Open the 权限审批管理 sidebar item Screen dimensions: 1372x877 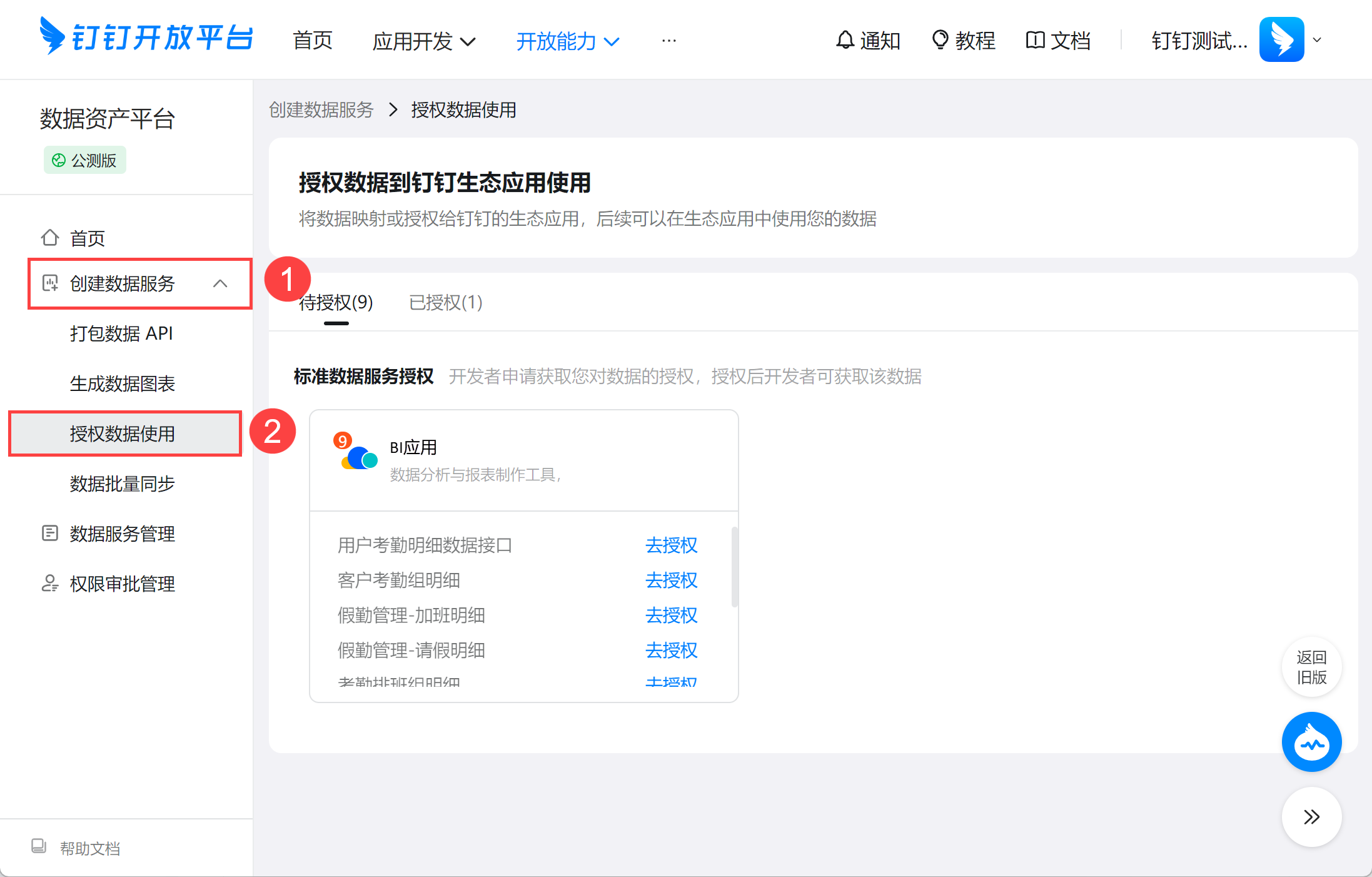[122, 584]
